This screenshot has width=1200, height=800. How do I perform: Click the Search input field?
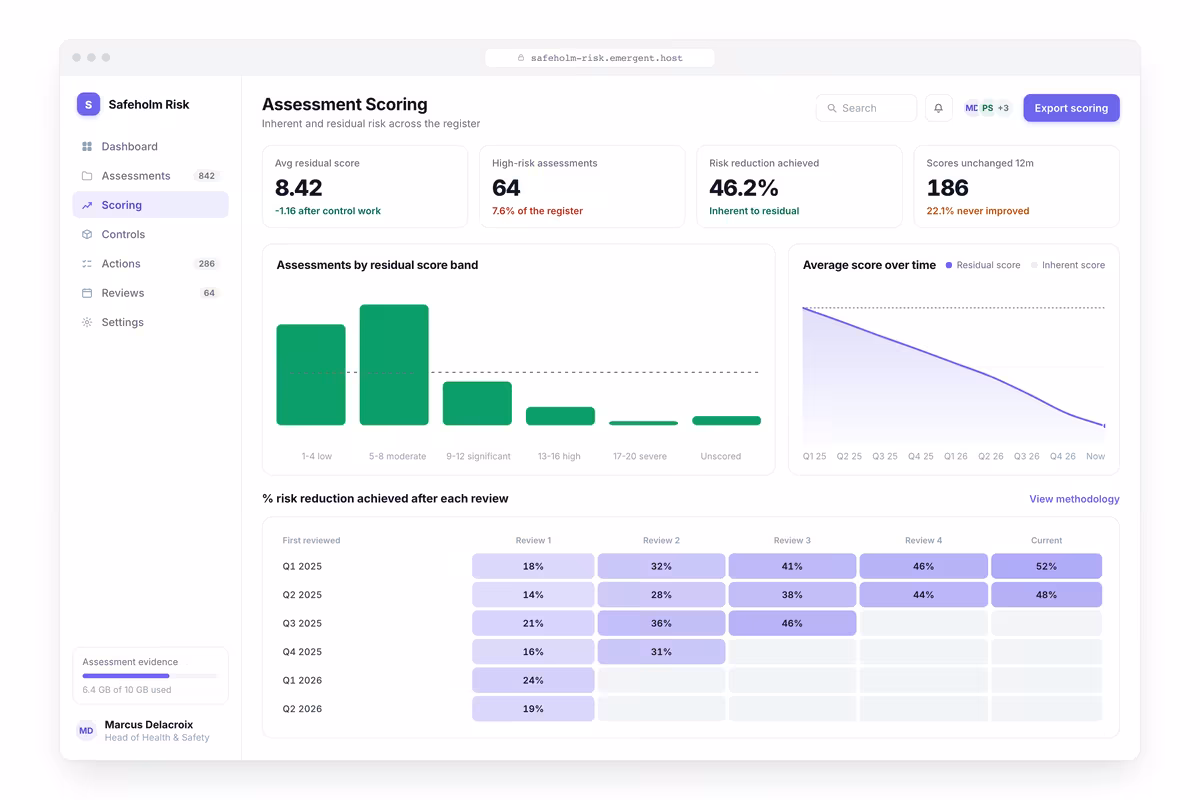(x=866, y=108)
